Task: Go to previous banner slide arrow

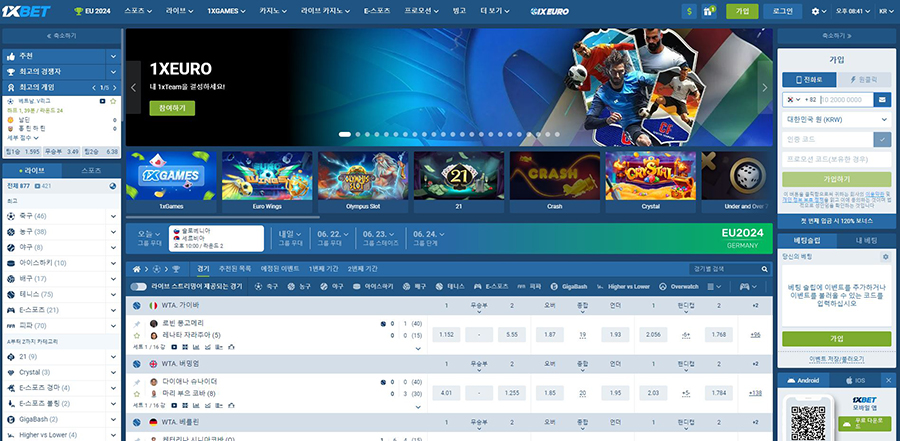Action: click(133, 87)
